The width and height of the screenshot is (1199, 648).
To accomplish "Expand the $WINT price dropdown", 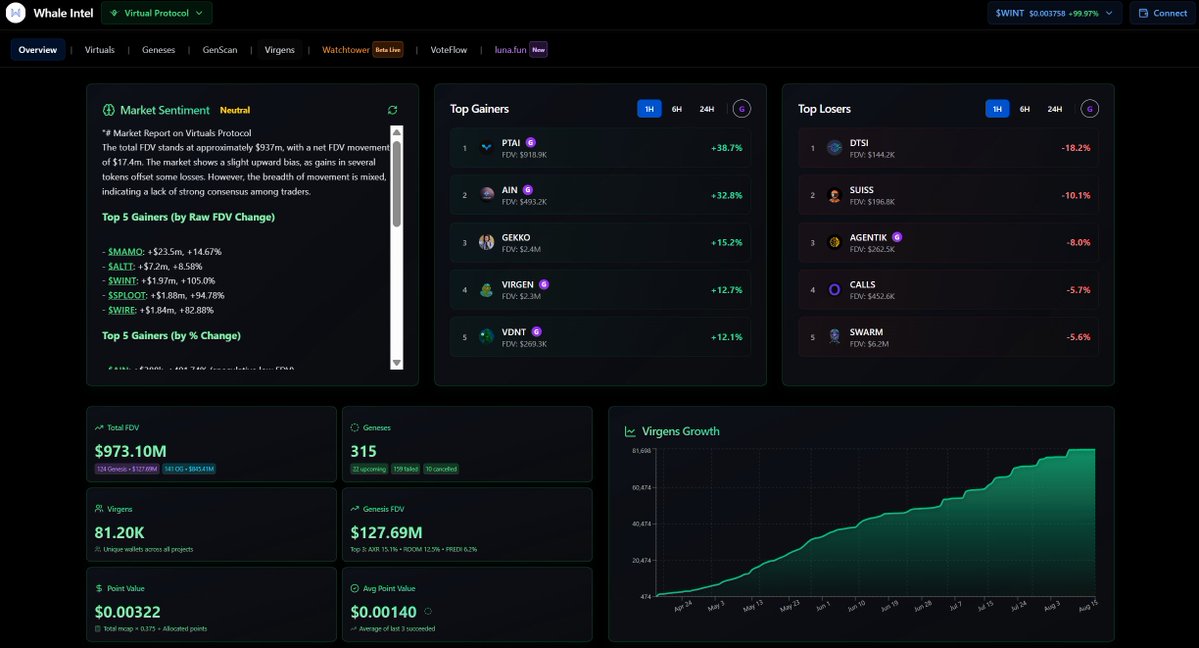I will coord(1054,13).
